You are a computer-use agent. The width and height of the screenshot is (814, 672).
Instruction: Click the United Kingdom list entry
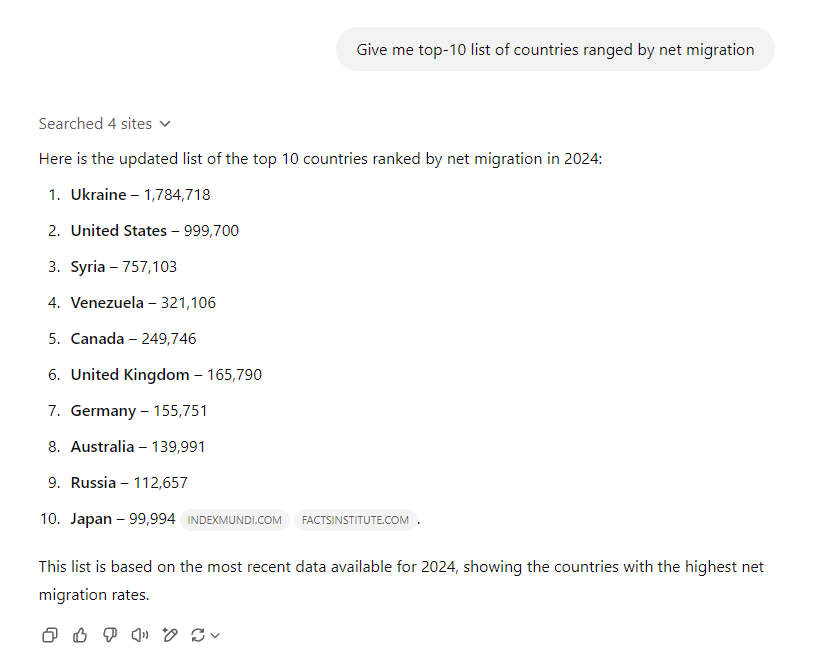pyautogui.click(x=166, y=374)
